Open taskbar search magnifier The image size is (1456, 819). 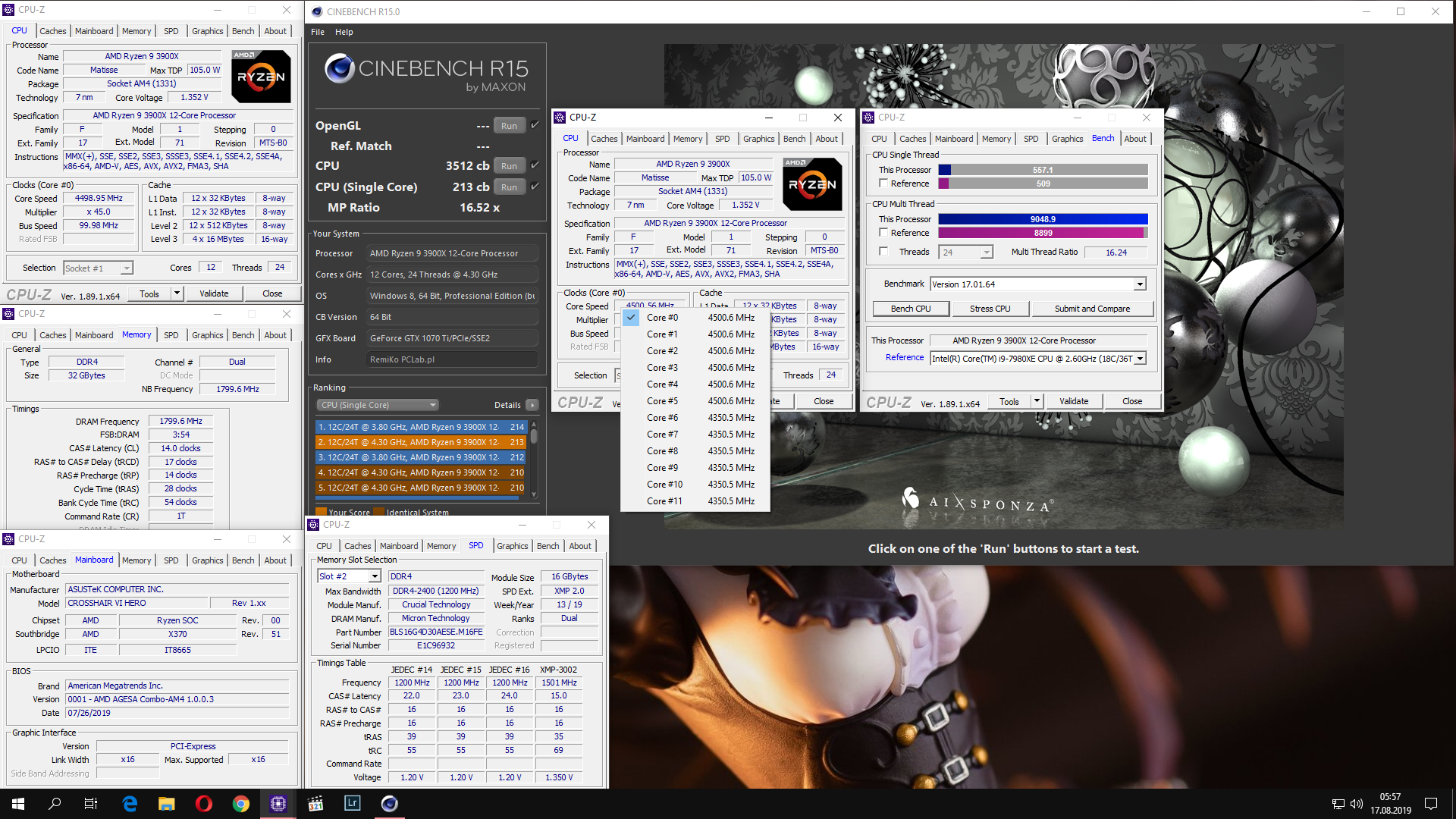[55, 804]
